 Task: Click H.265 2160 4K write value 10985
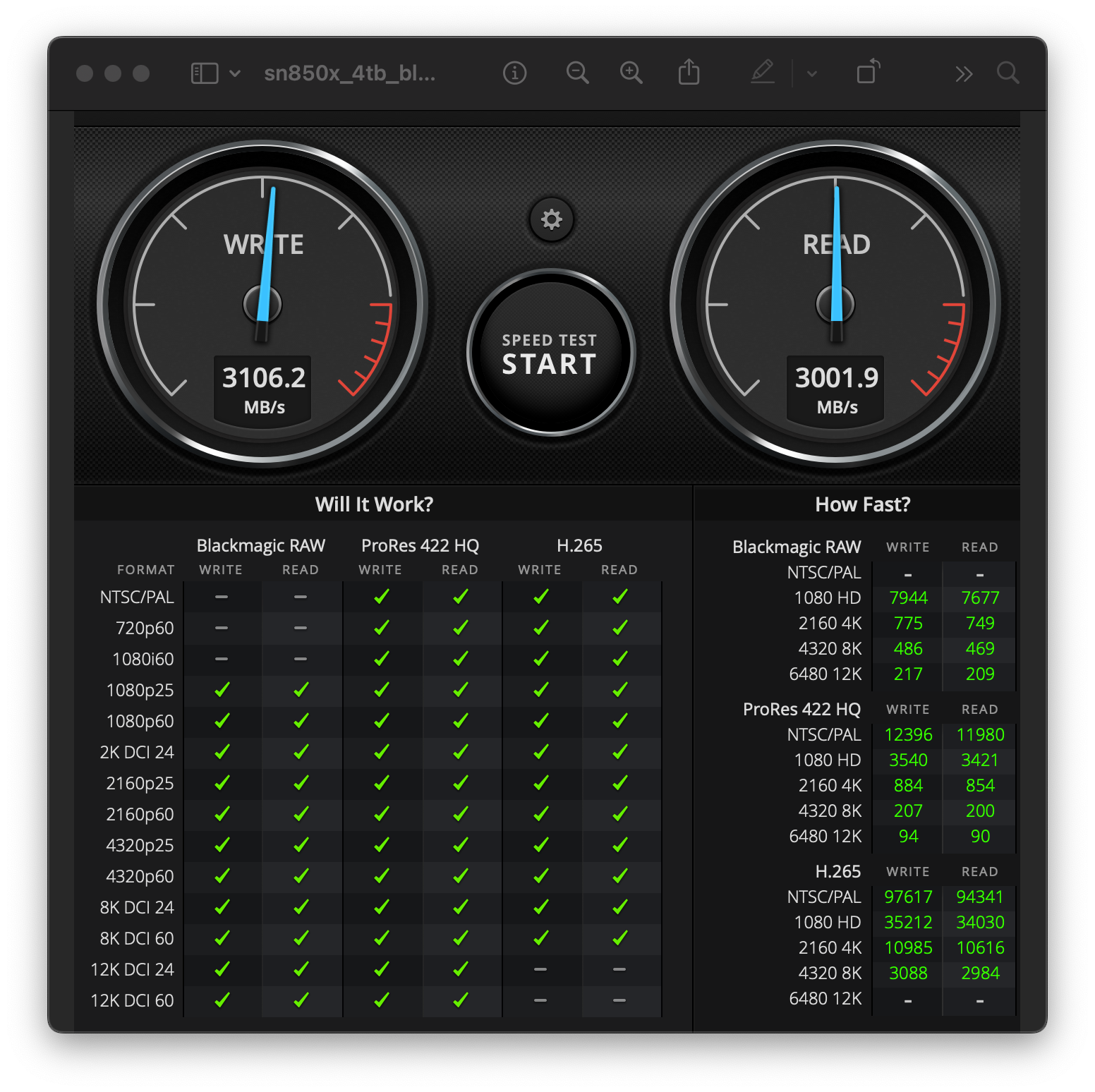(x=908, y=948)
